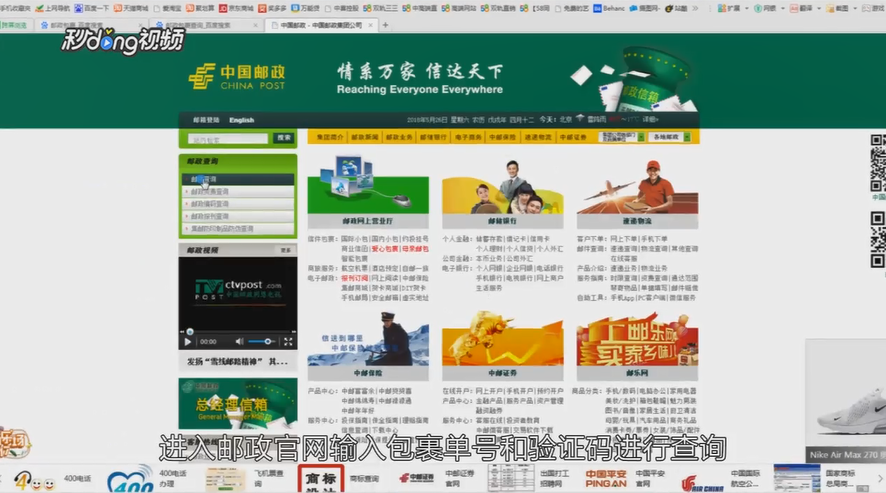The width and height of the screenshot is (886, 493).
Task: Click the 出国打工 table ad thumbnail
Action: pyautogui.click(x=511, y=478)
